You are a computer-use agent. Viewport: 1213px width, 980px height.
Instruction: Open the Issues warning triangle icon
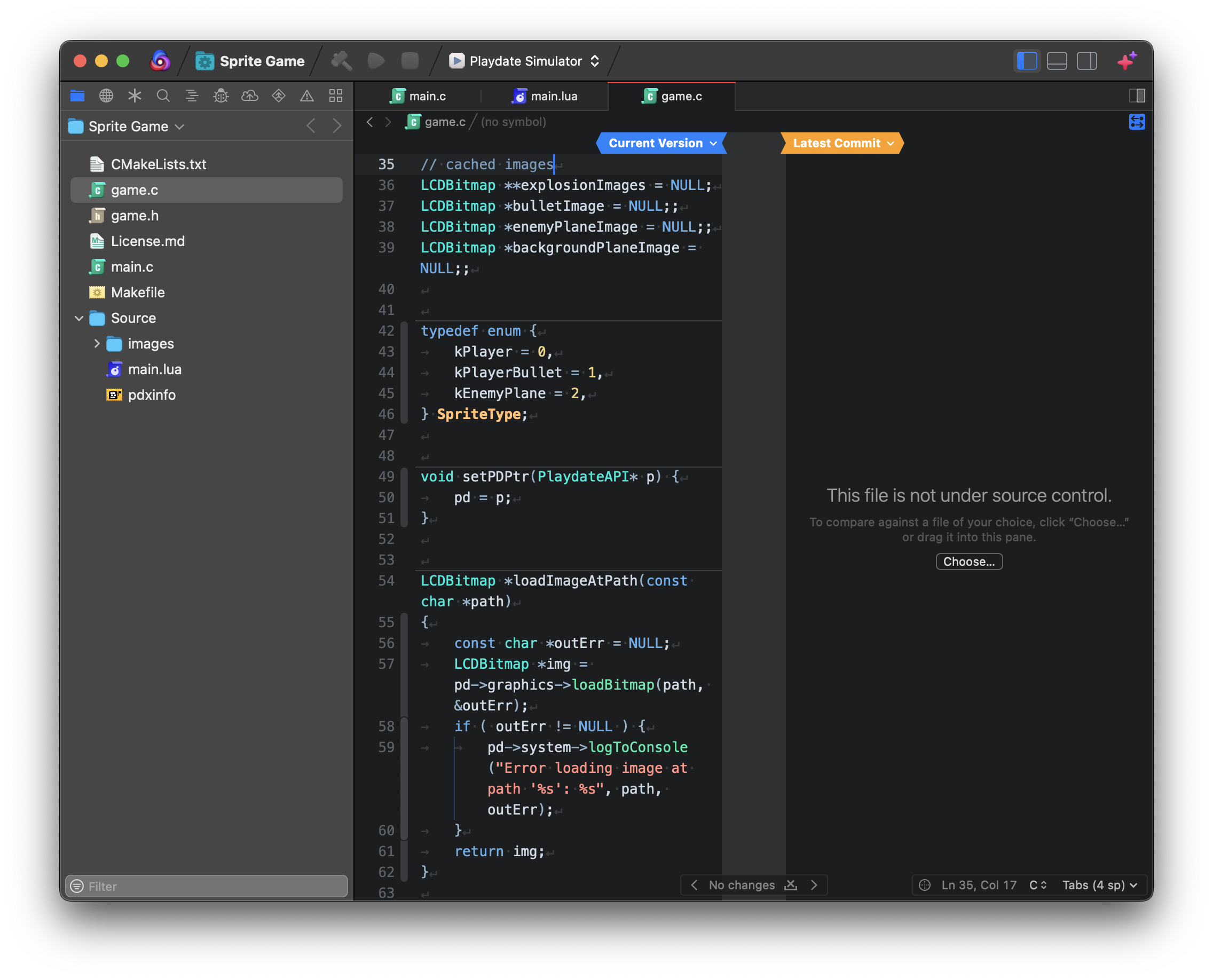pos(306,96)
